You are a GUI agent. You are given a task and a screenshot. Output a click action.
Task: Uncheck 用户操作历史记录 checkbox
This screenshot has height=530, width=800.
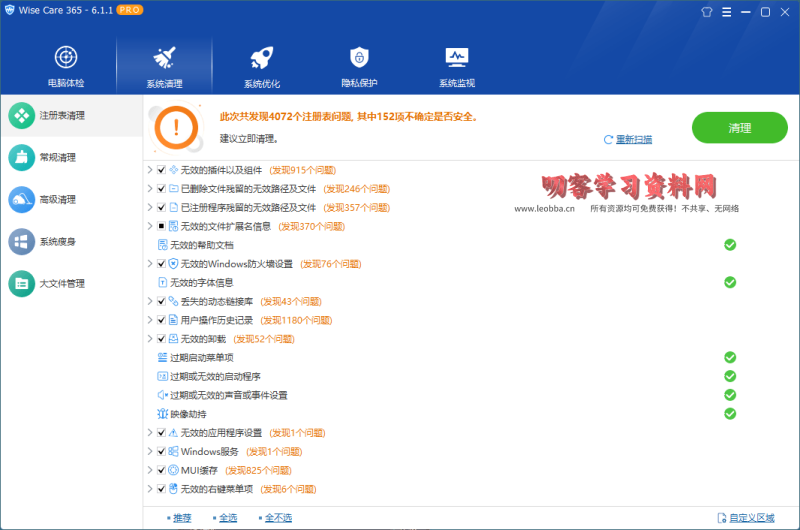tap(161, 320)
